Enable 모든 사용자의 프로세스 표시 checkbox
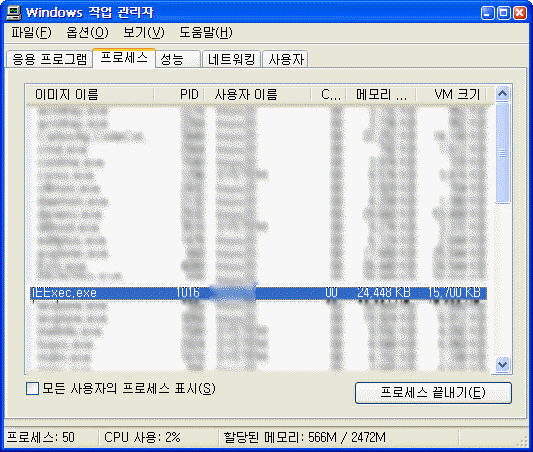Image resolution: width=533 pixels, height=452 pixels. click(33, 388)
